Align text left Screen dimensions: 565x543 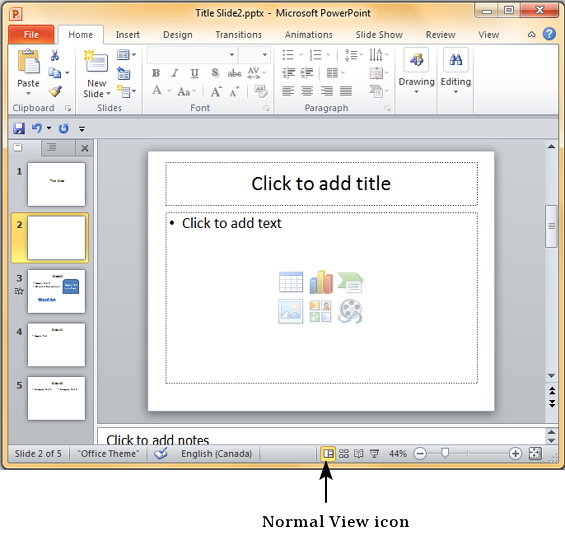288,91
